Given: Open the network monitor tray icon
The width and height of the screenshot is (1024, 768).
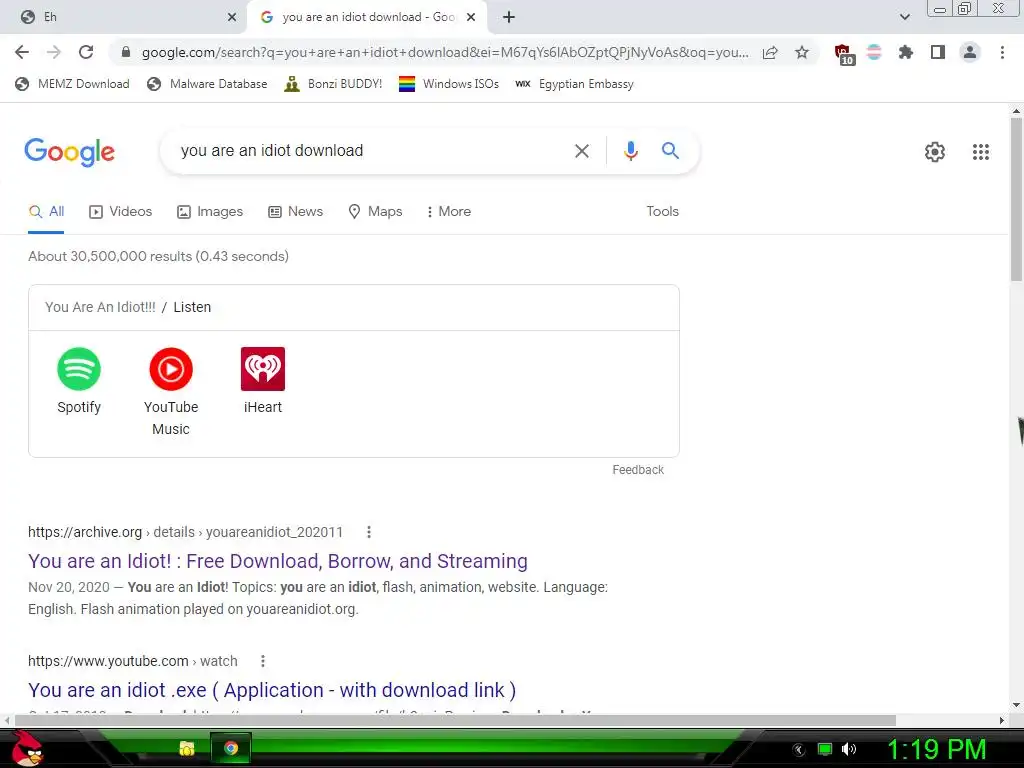Looking at the screenshot, I should pyautogui.click(x=825, y=749).
